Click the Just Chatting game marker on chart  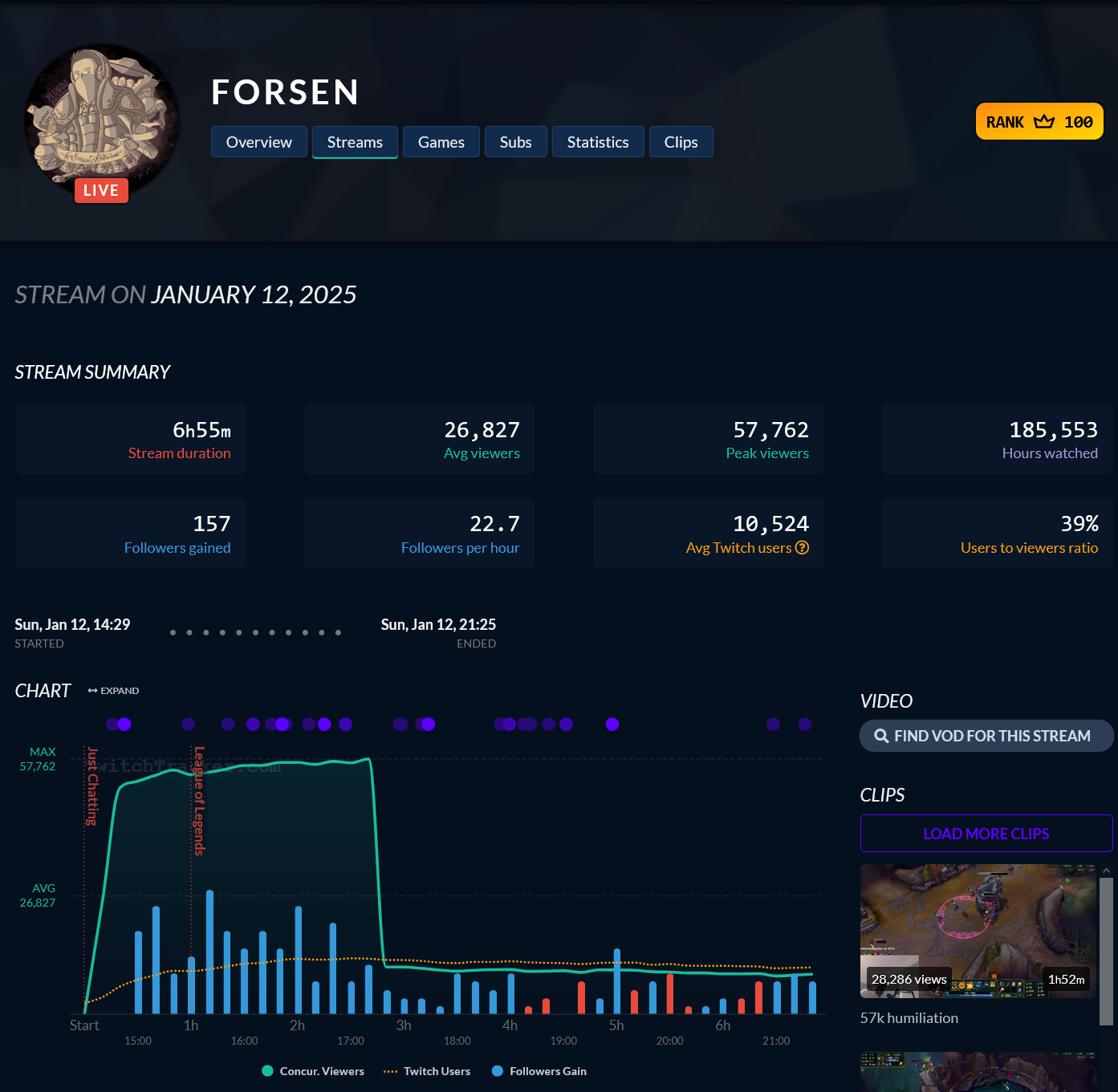[92, 786]
